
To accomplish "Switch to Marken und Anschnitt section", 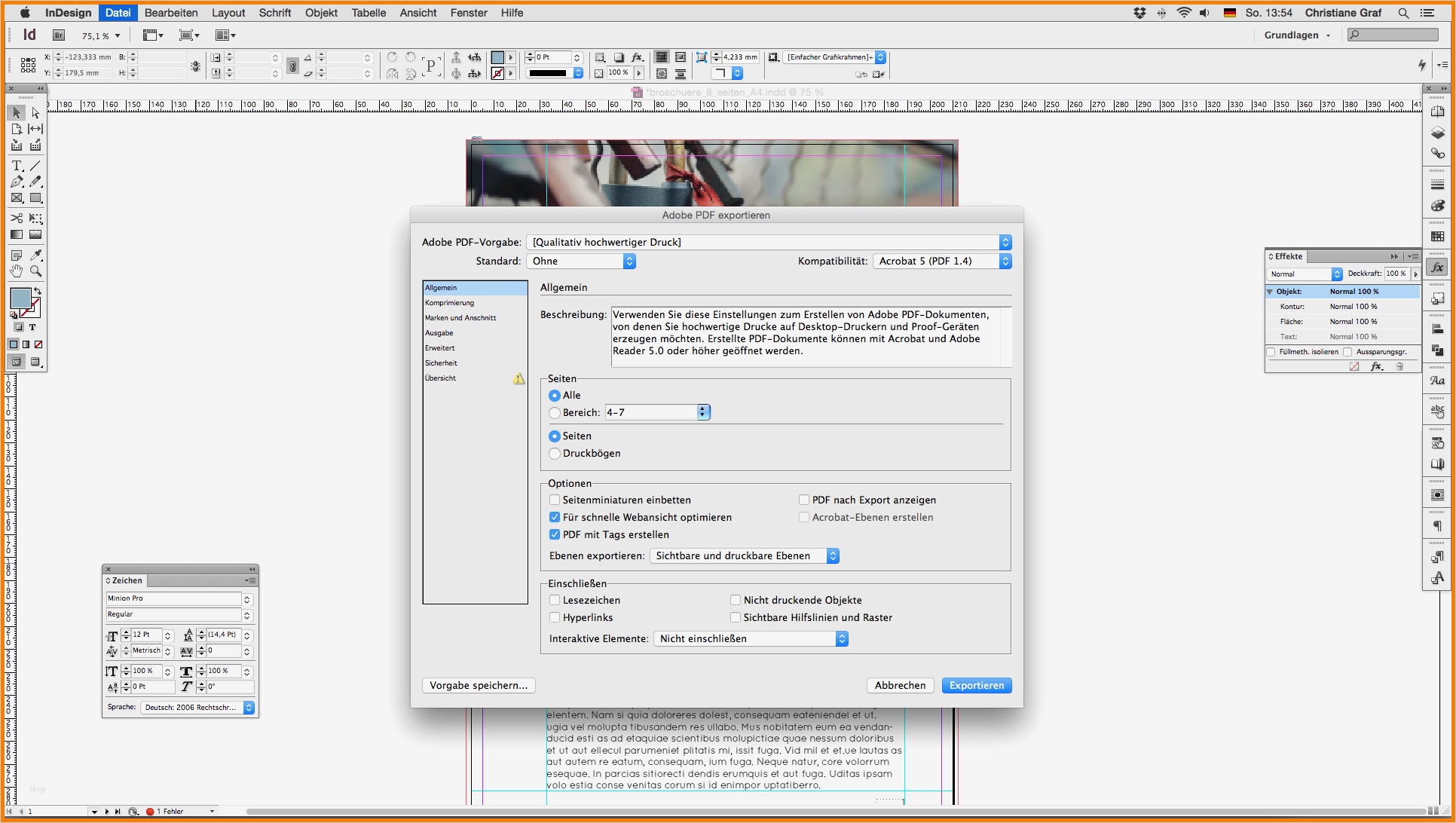I will pyautogui.click(x=460, y=318).
